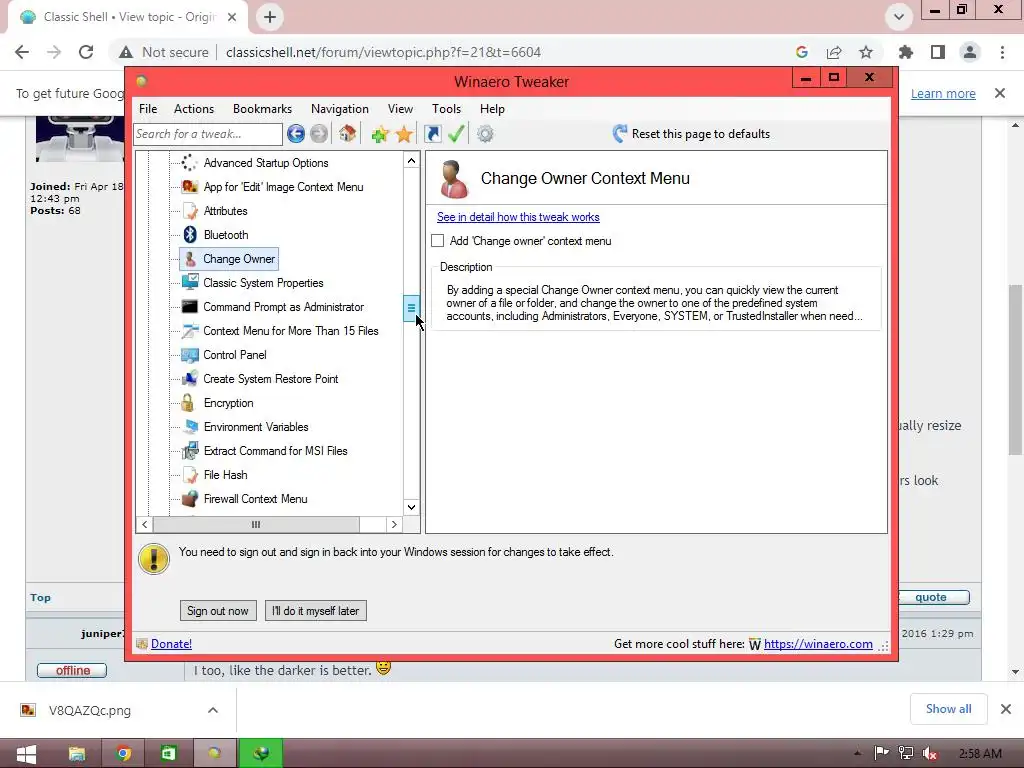
Task: Click the quote button in forum post
Action: click(x=933, y=597)
